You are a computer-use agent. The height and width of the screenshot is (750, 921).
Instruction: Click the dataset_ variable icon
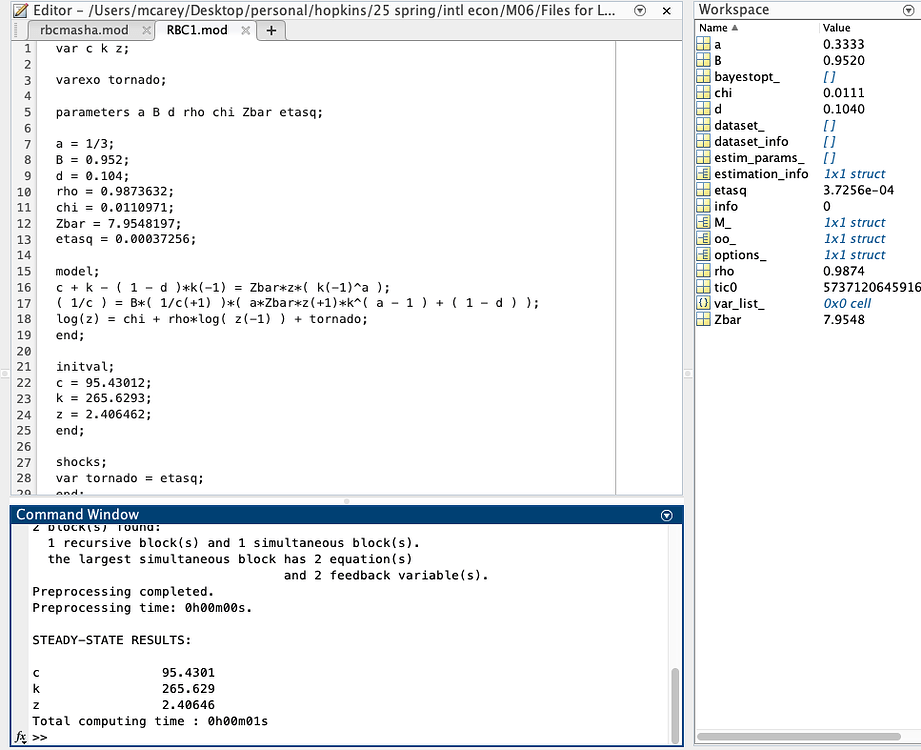pyautogui.click(x=703, y=125)
